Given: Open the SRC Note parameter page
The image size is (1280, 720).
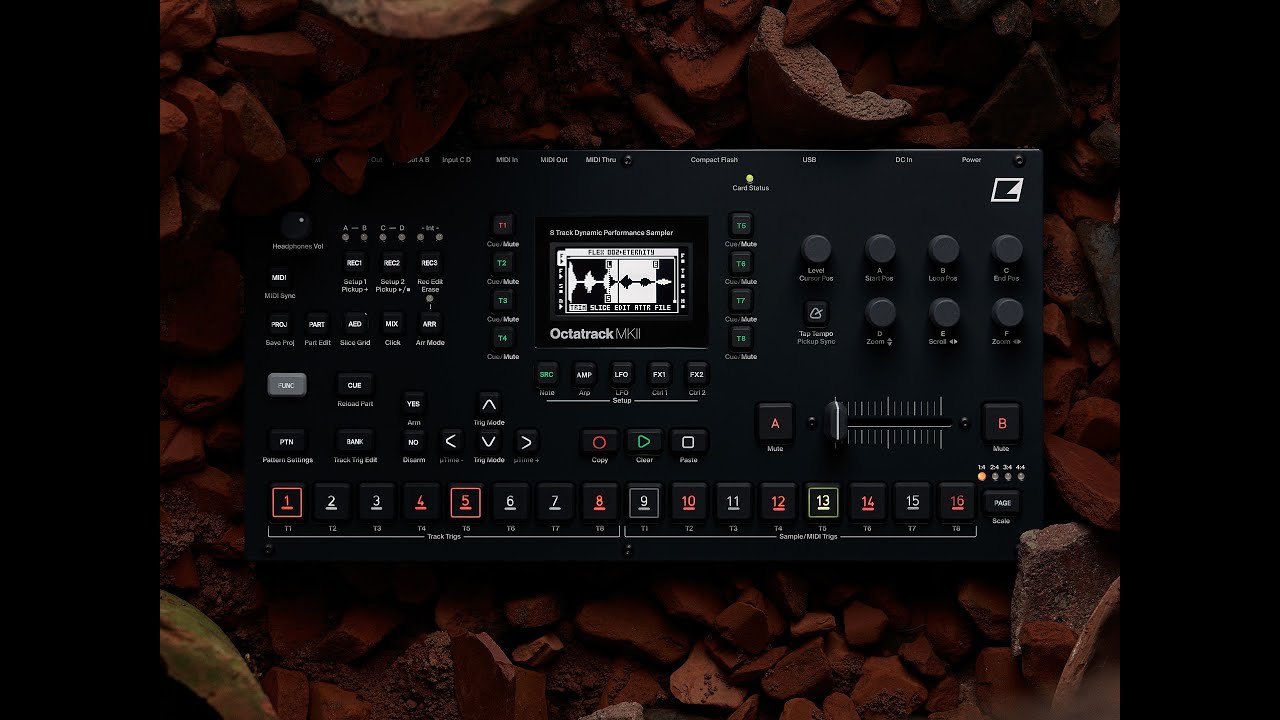Looking at the screenshot, I should (547, 375).
